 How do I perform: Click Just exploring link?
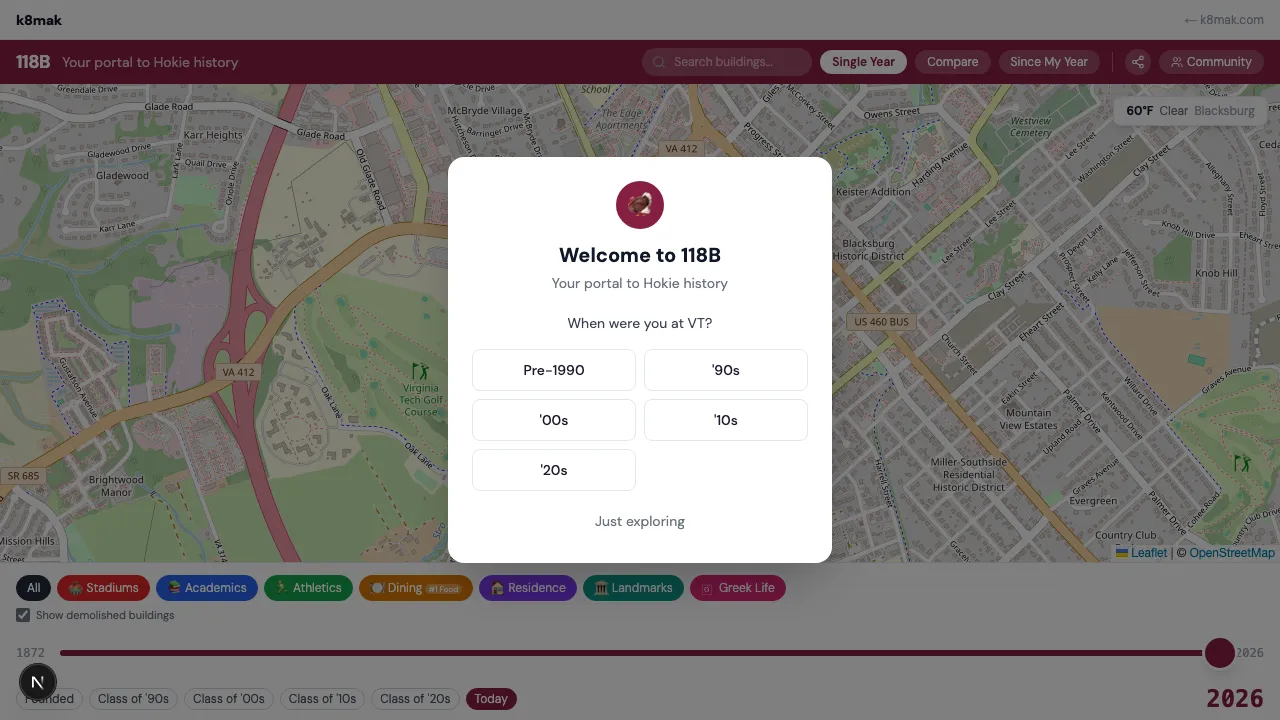[x=640, y=521]
